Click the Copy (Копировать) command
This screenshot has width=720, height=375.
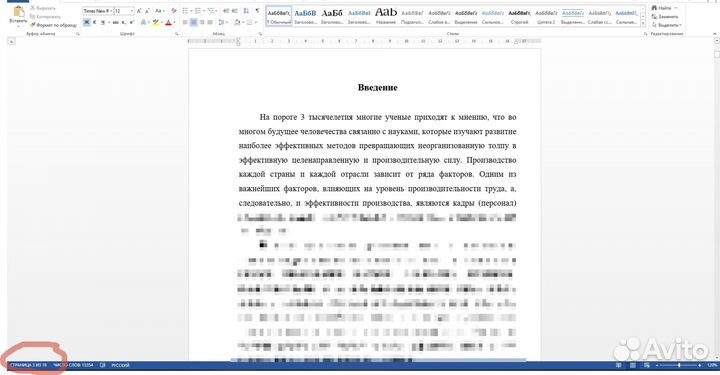pyautogui.click(x=45, y=17)
